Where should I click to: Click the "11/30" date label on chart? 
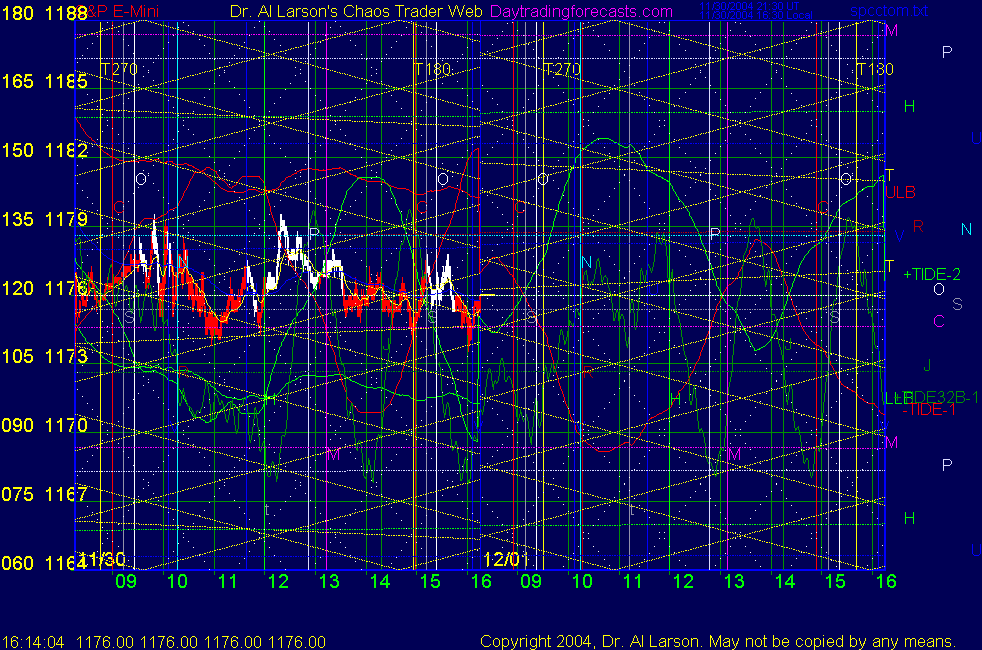click(x=101, y=559)
